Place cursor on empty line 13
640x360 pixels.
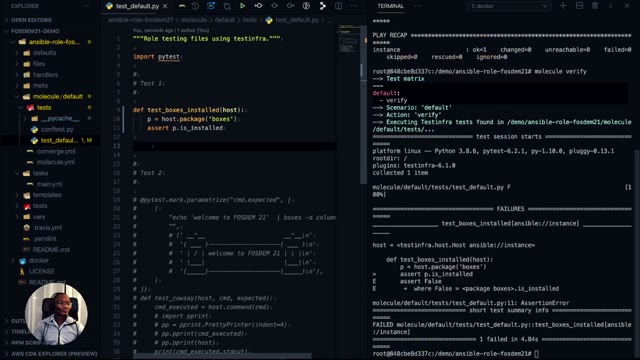(x=234, y=146)
